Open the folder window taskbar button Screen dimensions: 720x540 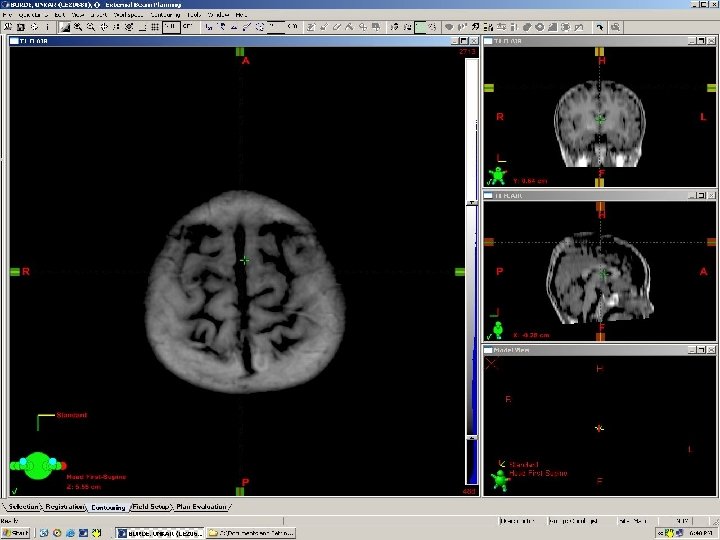(x=253, y=533)
